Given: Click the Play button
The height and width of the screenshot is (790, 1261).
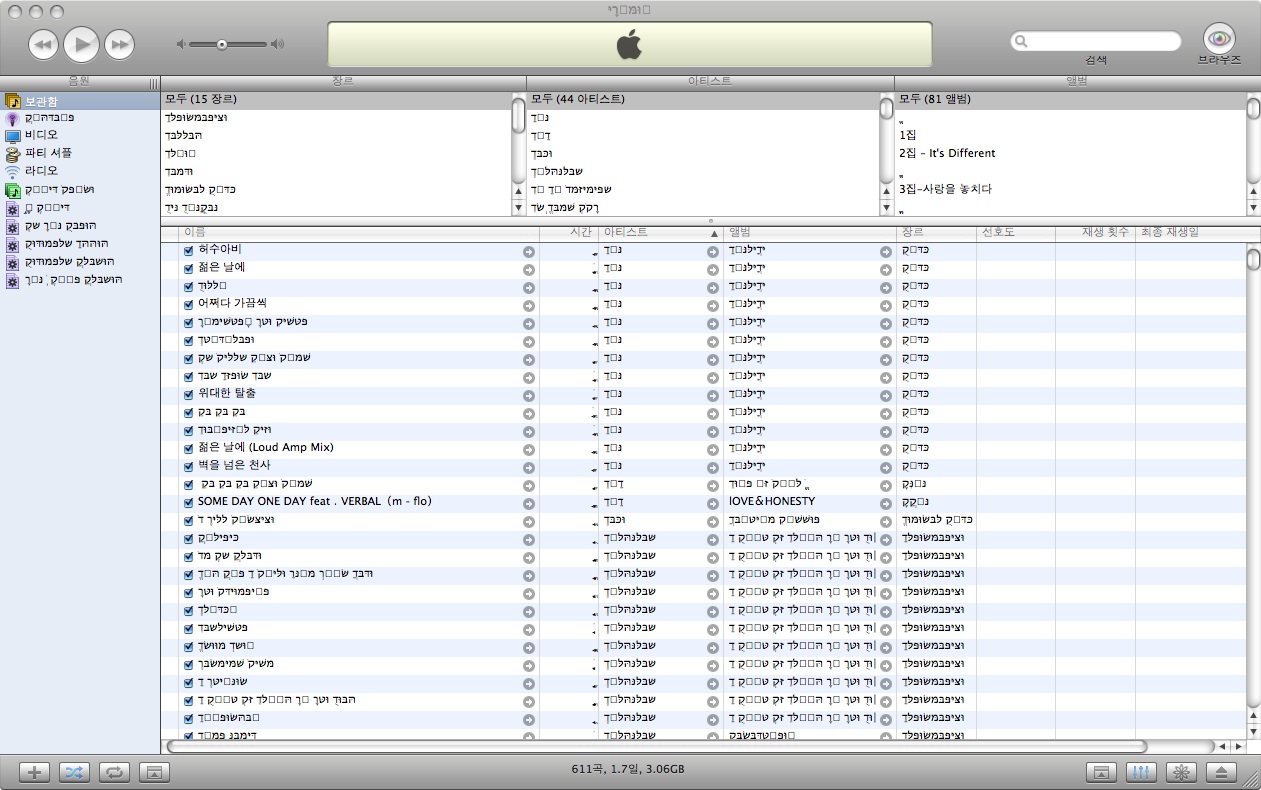Looking at the screenshot, I should [x=82, y=44].
